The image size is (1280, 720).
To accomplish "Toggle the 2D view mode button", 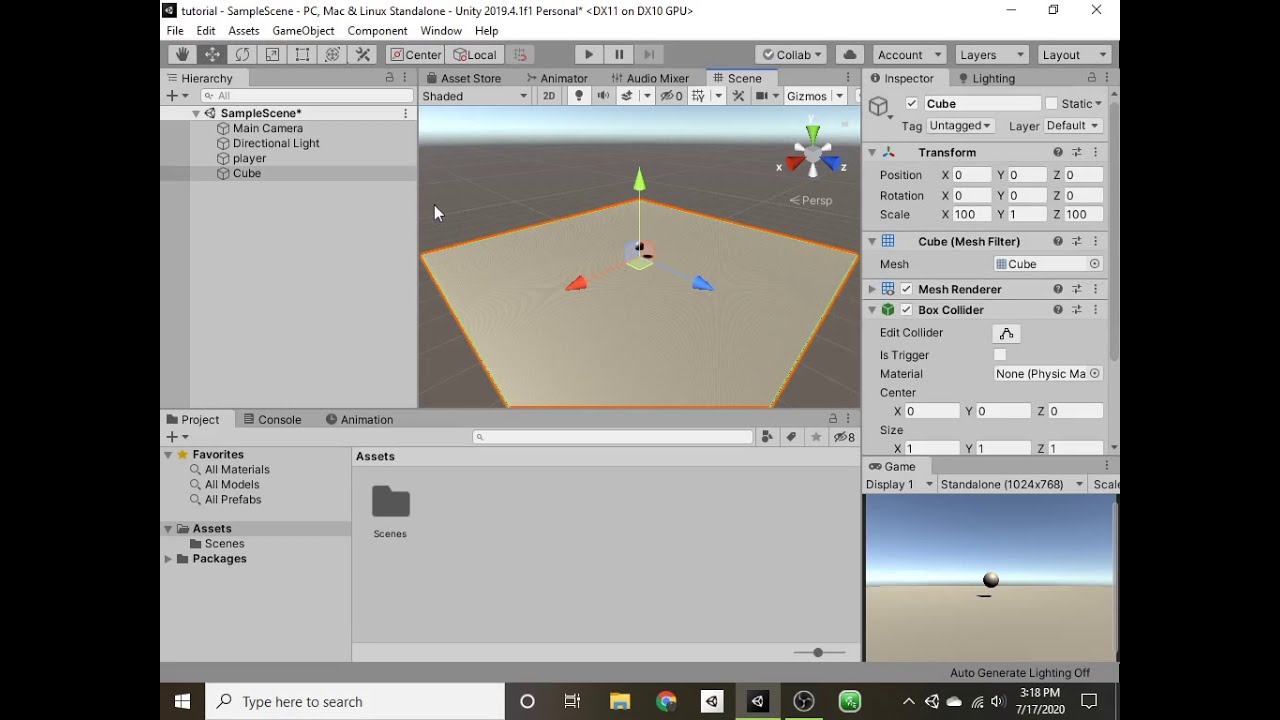I will click(x=549, y=96).
